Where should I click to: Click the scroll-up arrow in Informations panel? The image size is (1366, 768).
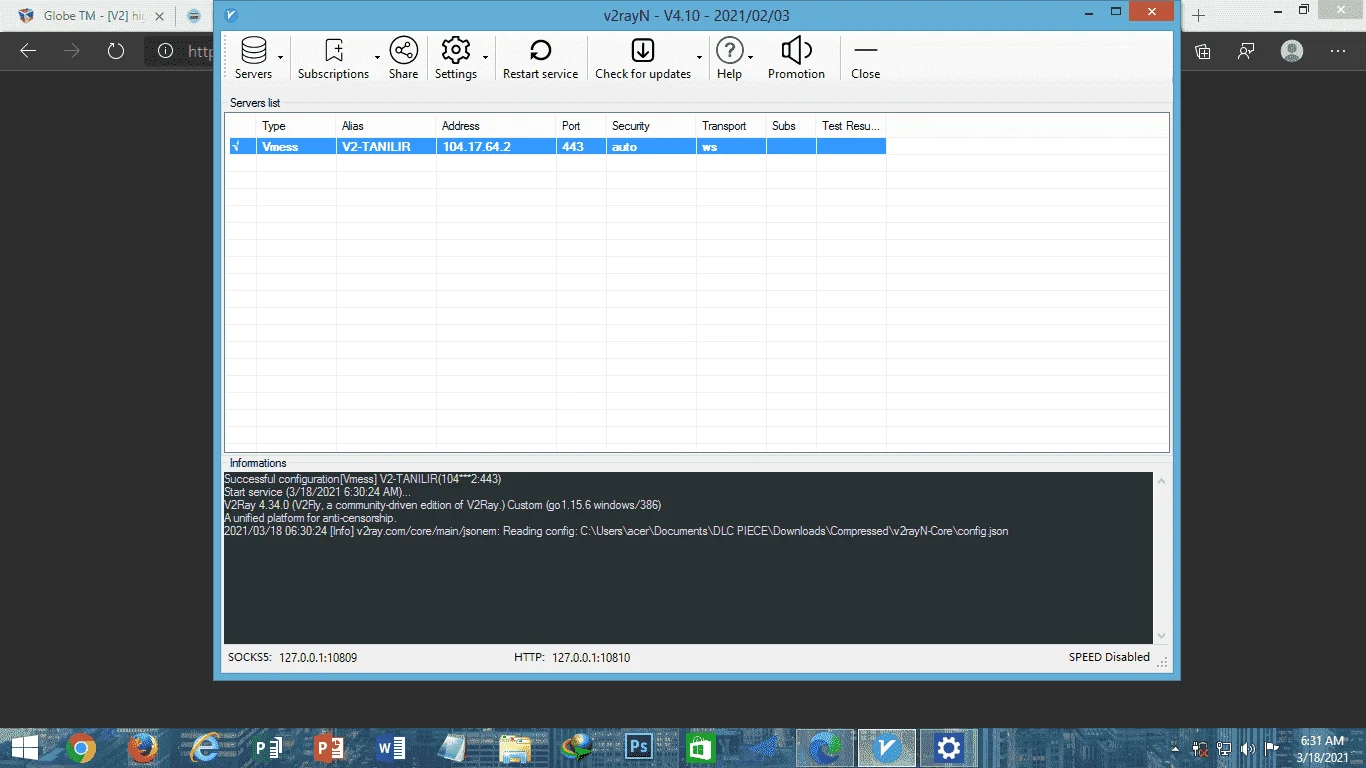(1161, 481)
